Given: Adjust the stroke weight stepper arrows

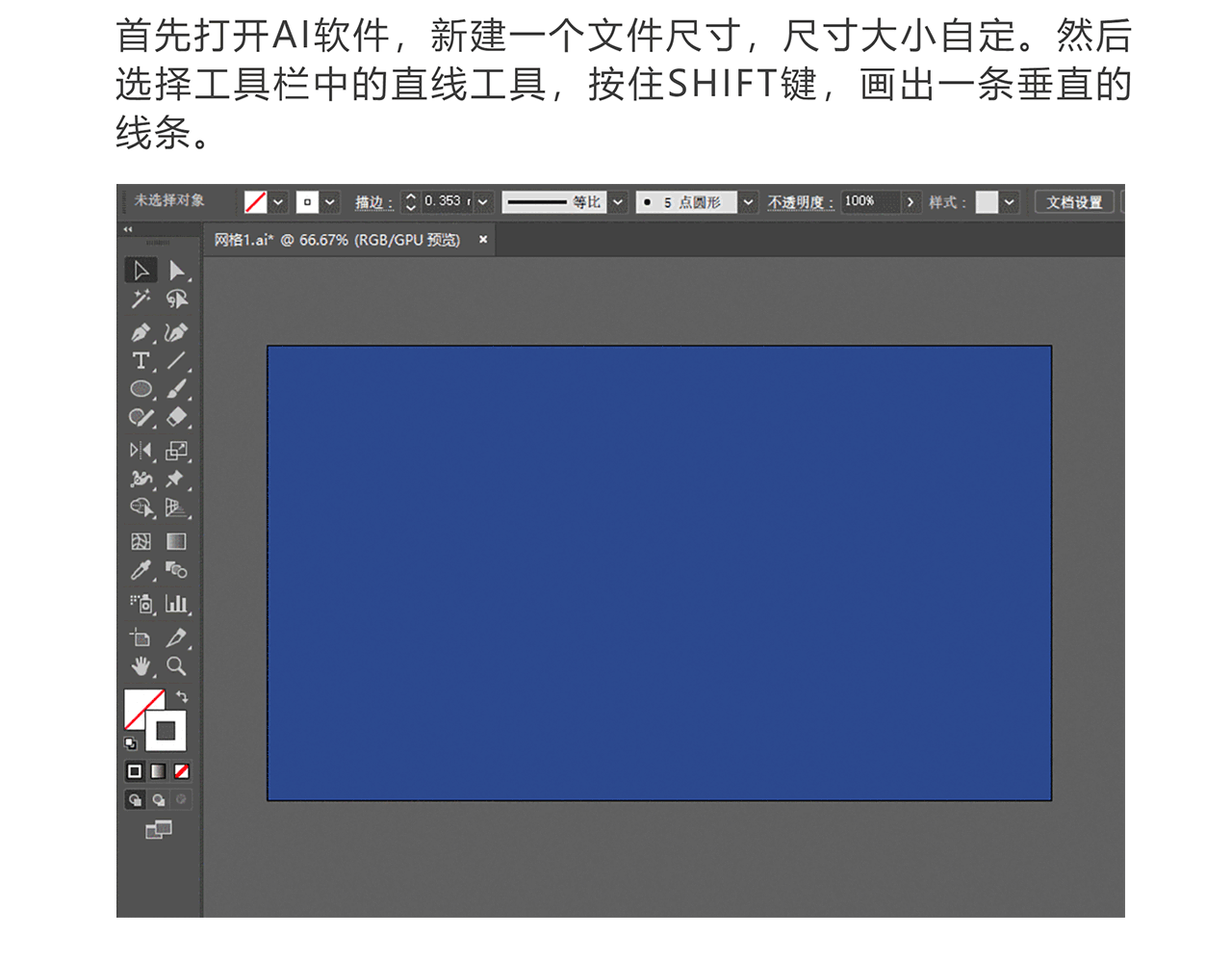Looking at the screenshot, I should pyautogui.click(x=411, y=202).
